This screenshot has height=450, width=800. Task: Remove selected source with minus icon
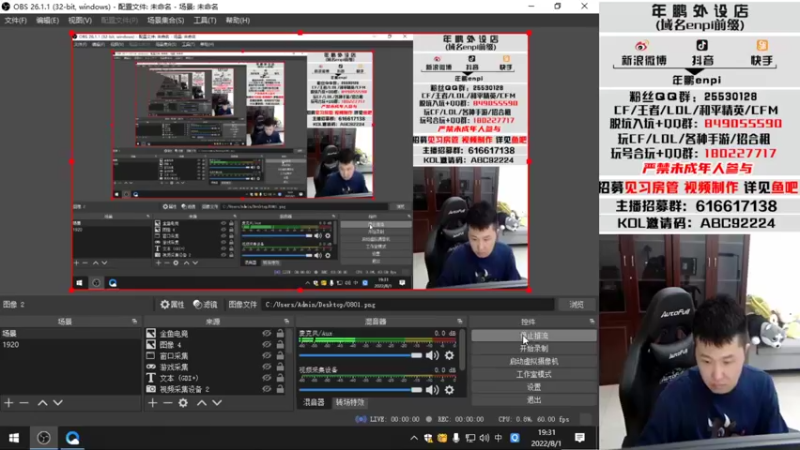168,403
